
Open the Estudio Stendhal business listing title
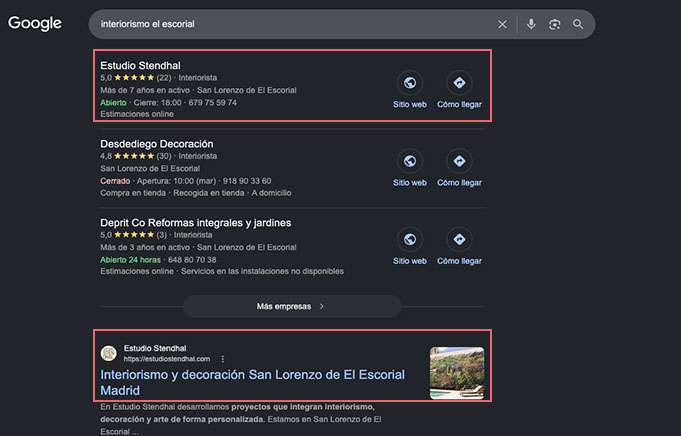point(140,66)
